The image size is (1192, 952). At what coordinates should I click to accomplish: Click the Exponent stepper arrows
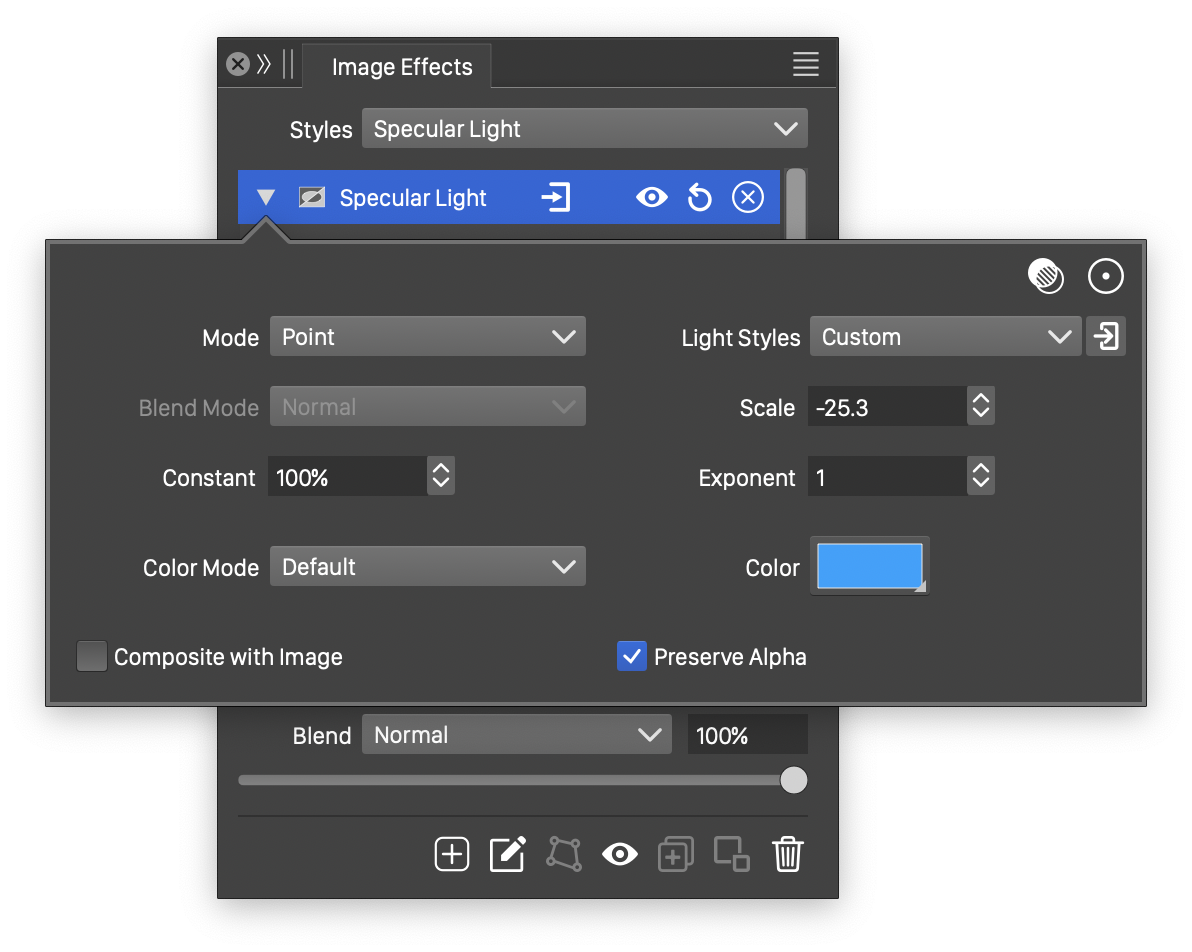981,477
